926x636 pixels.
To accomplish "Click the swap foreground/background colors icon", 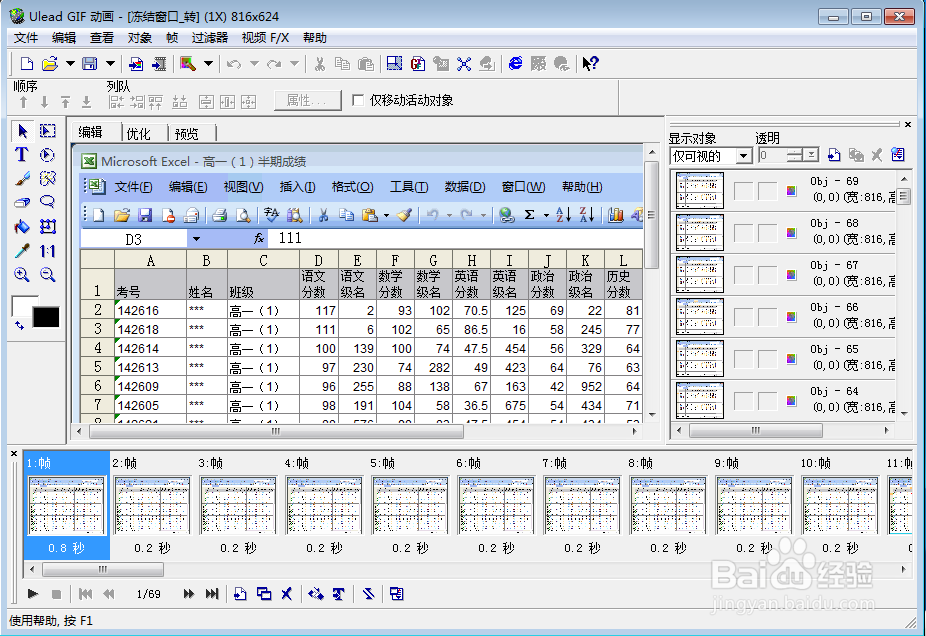I will 19,325.
